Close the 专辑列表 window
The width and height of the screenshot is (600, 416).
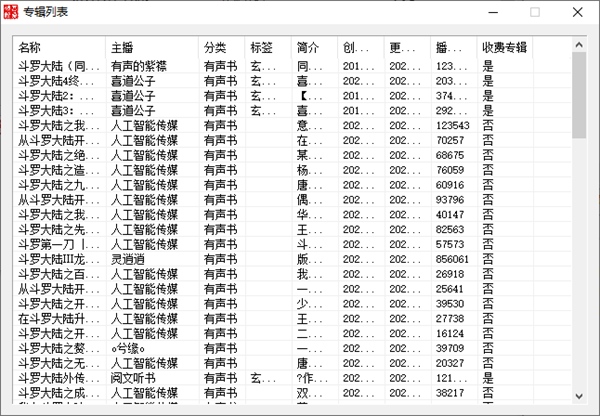click(x=579, y=13)
